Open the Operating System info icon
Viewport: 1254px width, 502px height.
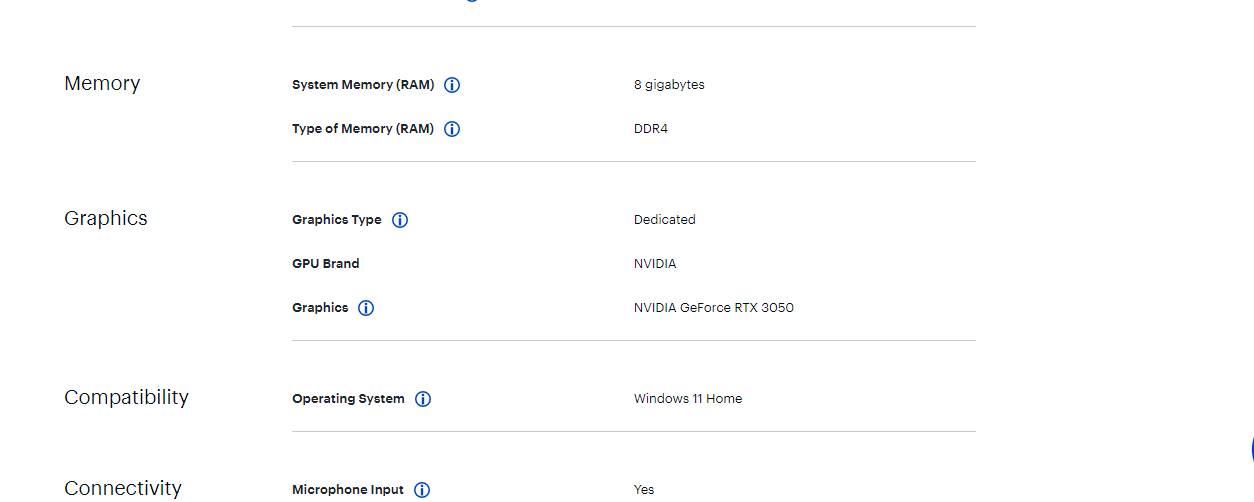tap(423, 399)
